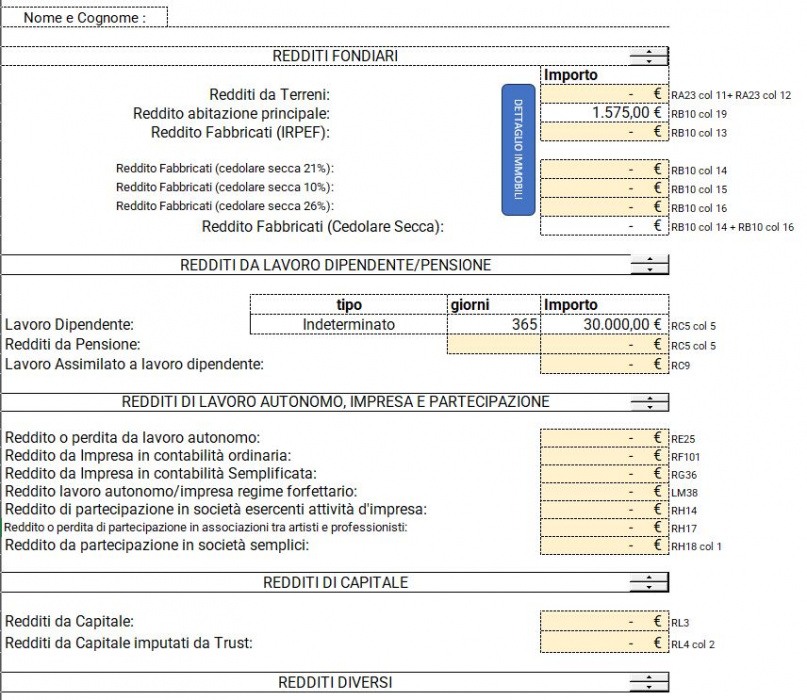
Task: Click the cedolare secca 21% amount cell
Action: point(603,169)
